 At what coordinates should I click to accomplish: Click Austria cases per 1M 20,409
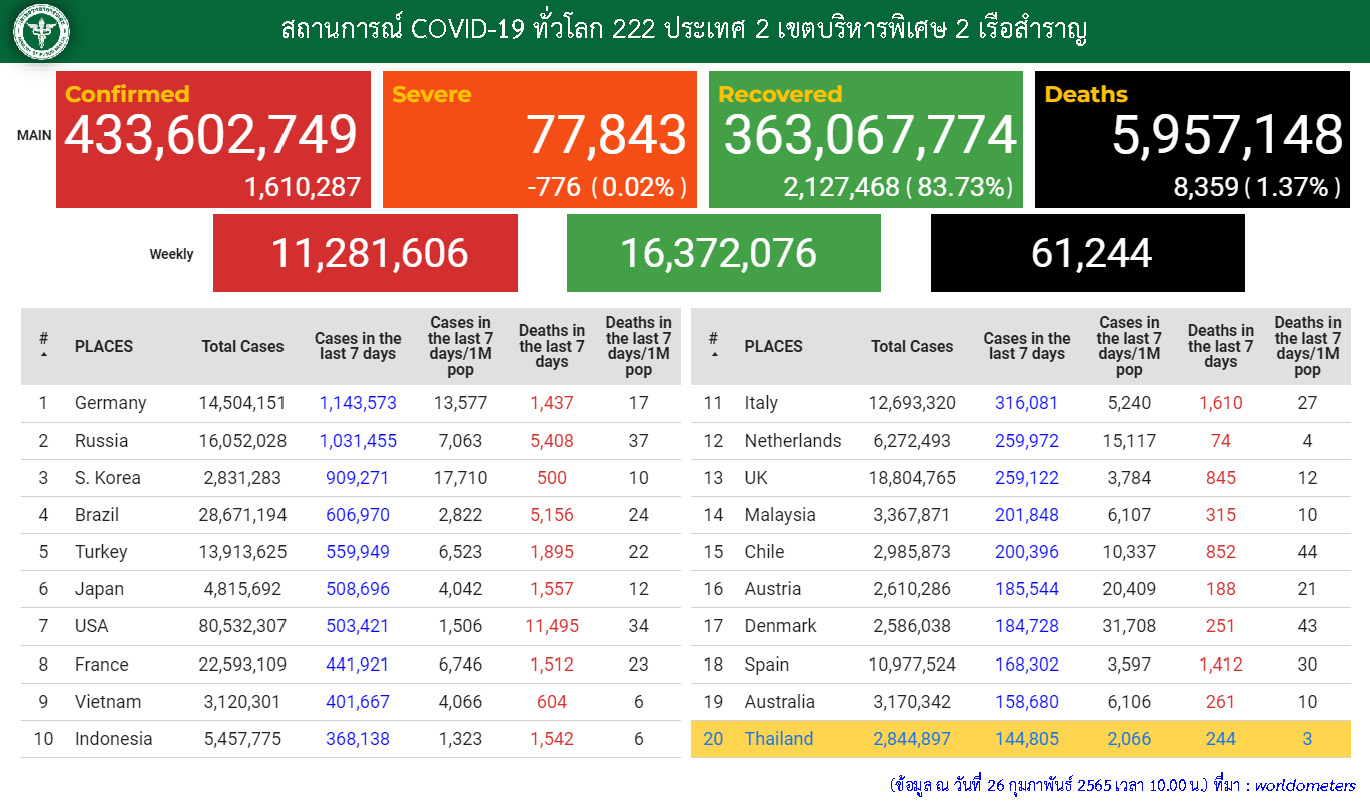click(x=1128, y=589)
